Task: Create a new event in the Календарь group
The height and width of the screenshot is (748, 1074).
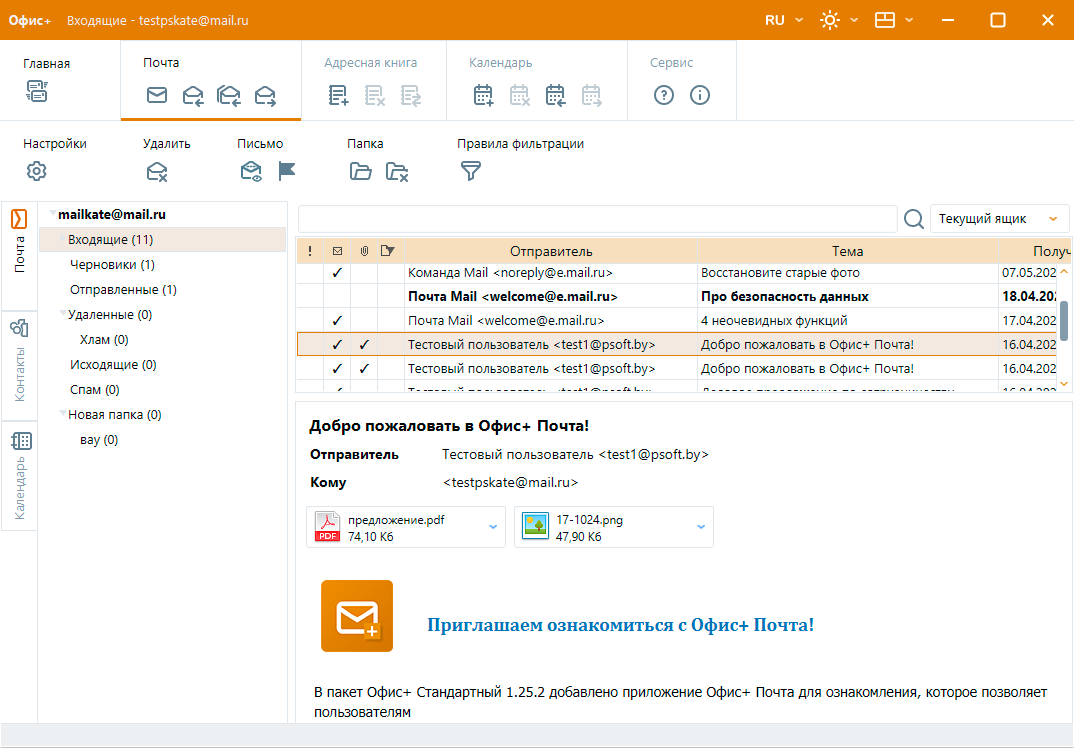Action: (x=483, y=95)
